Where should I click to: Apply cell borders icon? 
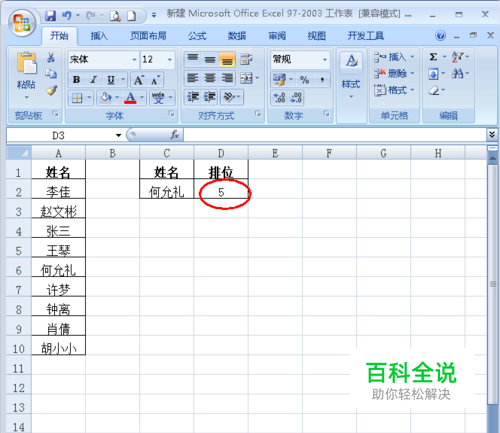pyautogui.click(x=77, y=98)
